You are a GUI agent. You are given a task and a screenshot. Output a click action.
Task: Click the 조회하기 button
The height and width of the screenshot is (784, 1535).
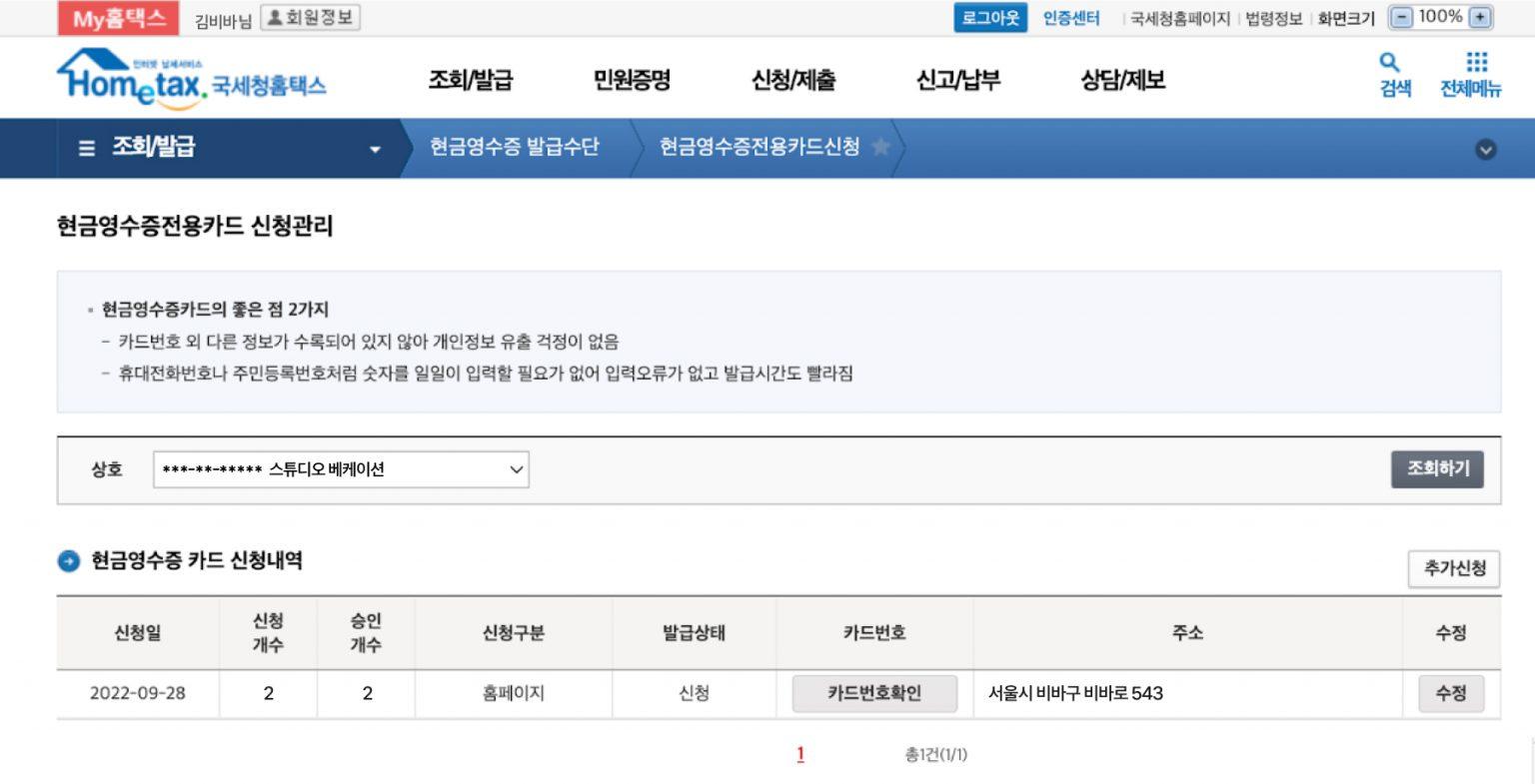(1437, 469)
